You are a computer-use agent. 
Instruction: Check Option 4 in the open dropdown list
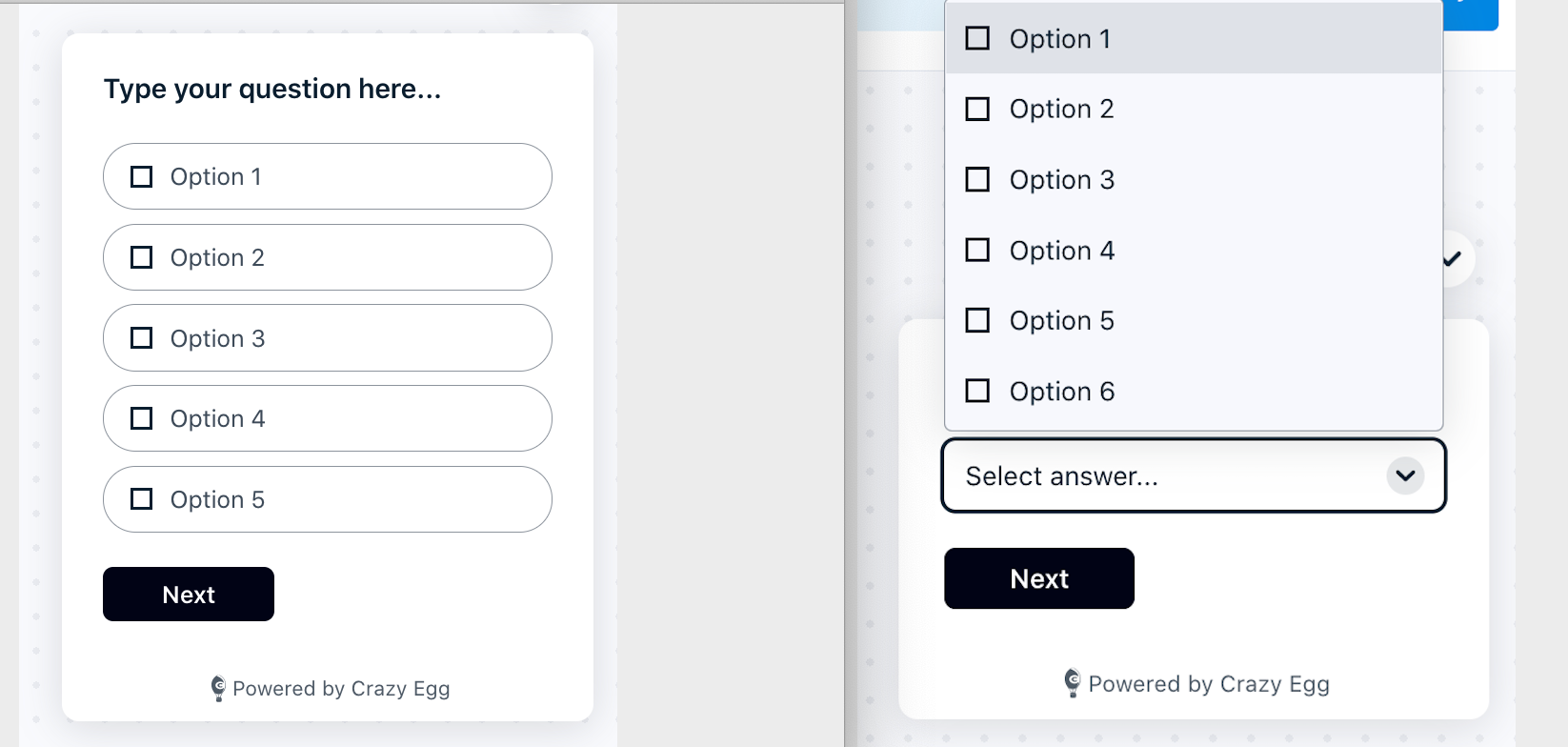(x=1194, y=250)
